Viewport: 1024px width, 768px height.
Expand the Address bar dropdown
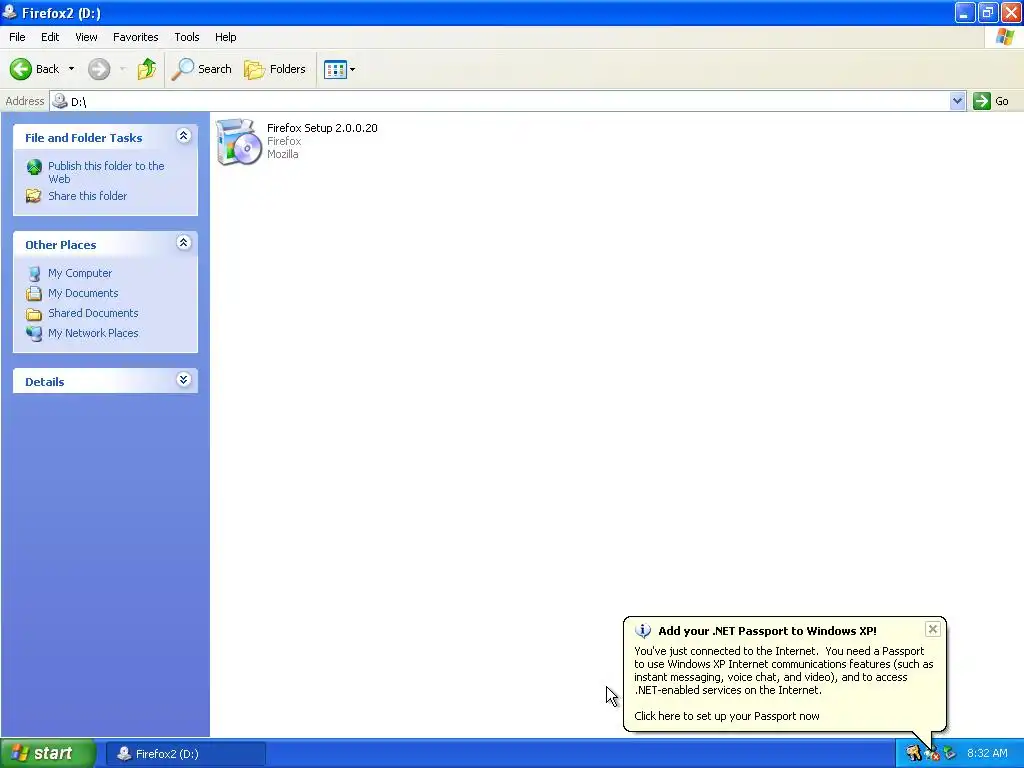957,101
